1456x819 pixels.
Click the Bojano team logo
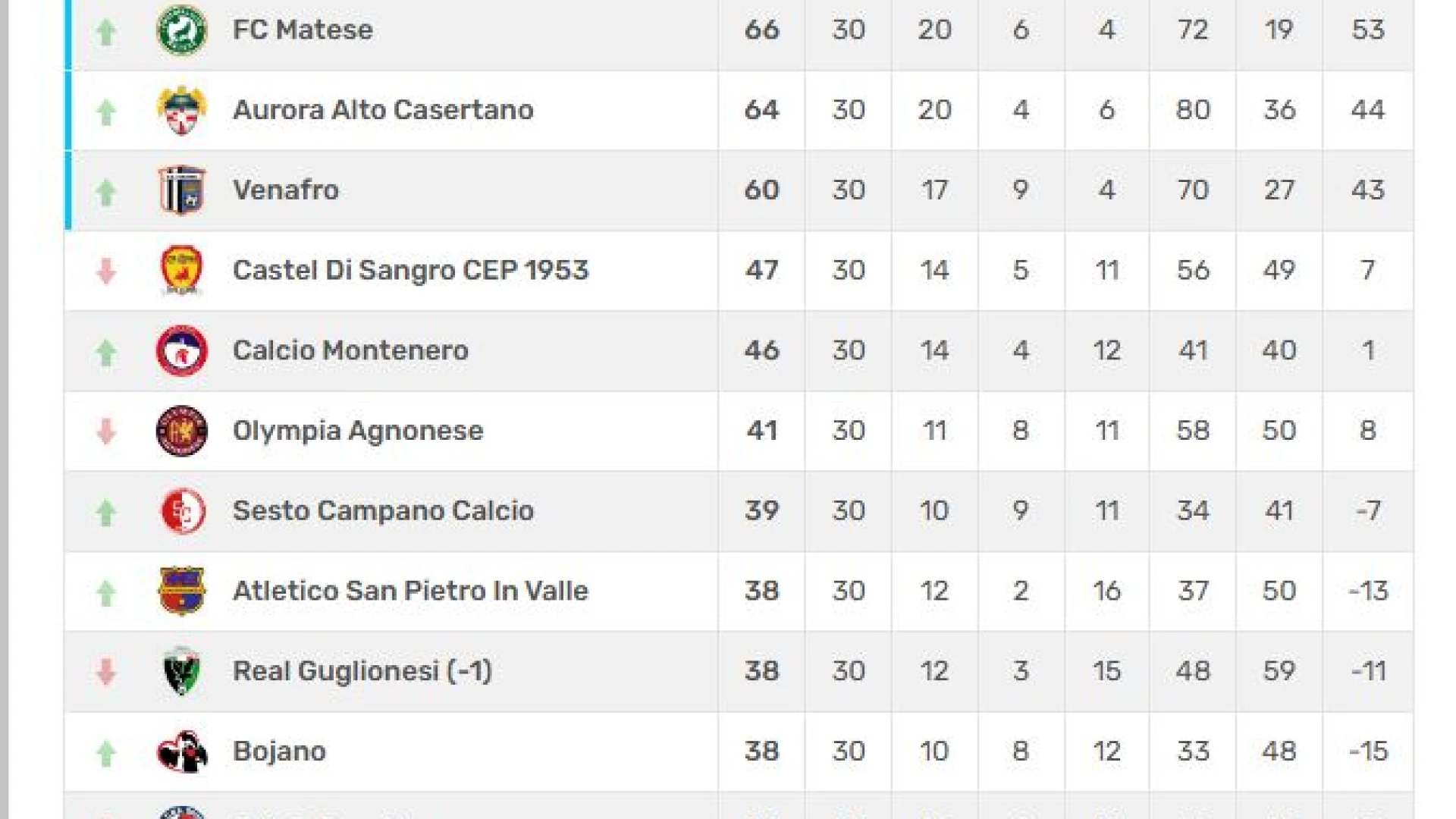pyautogui.click(x=182, y=752)
